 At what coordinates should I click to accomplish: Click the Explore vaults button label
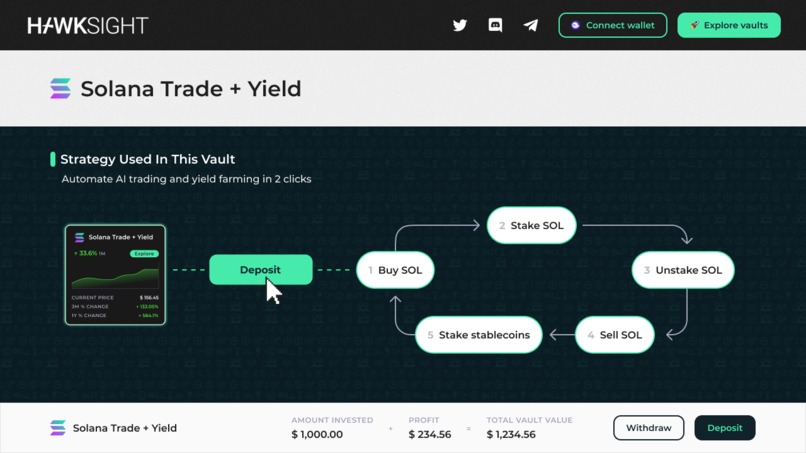pos(736,25)
